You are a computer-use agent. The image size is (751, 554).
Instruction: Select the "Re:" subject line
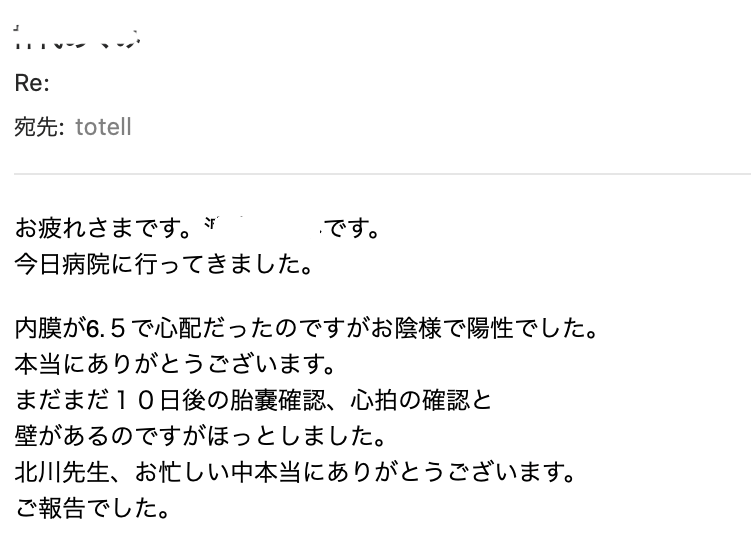(32, 83)
